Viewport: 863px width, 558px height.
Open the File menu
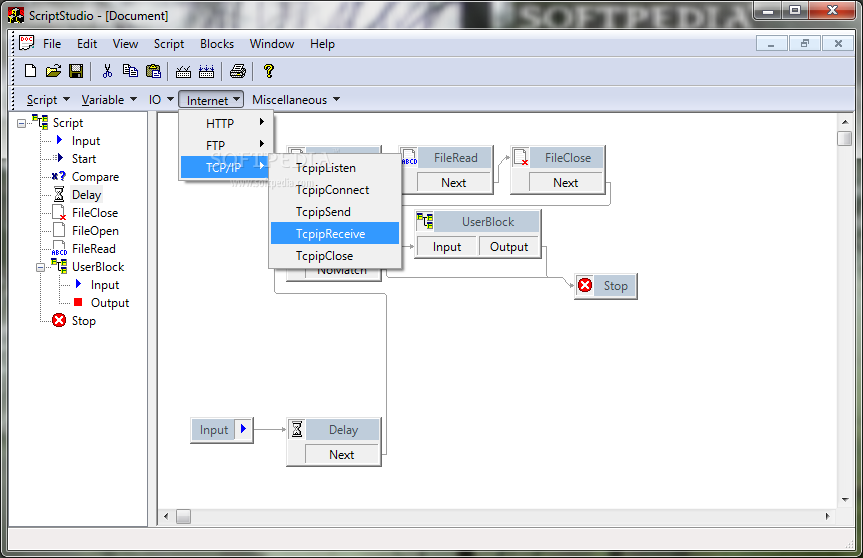[x=52, y=43]
